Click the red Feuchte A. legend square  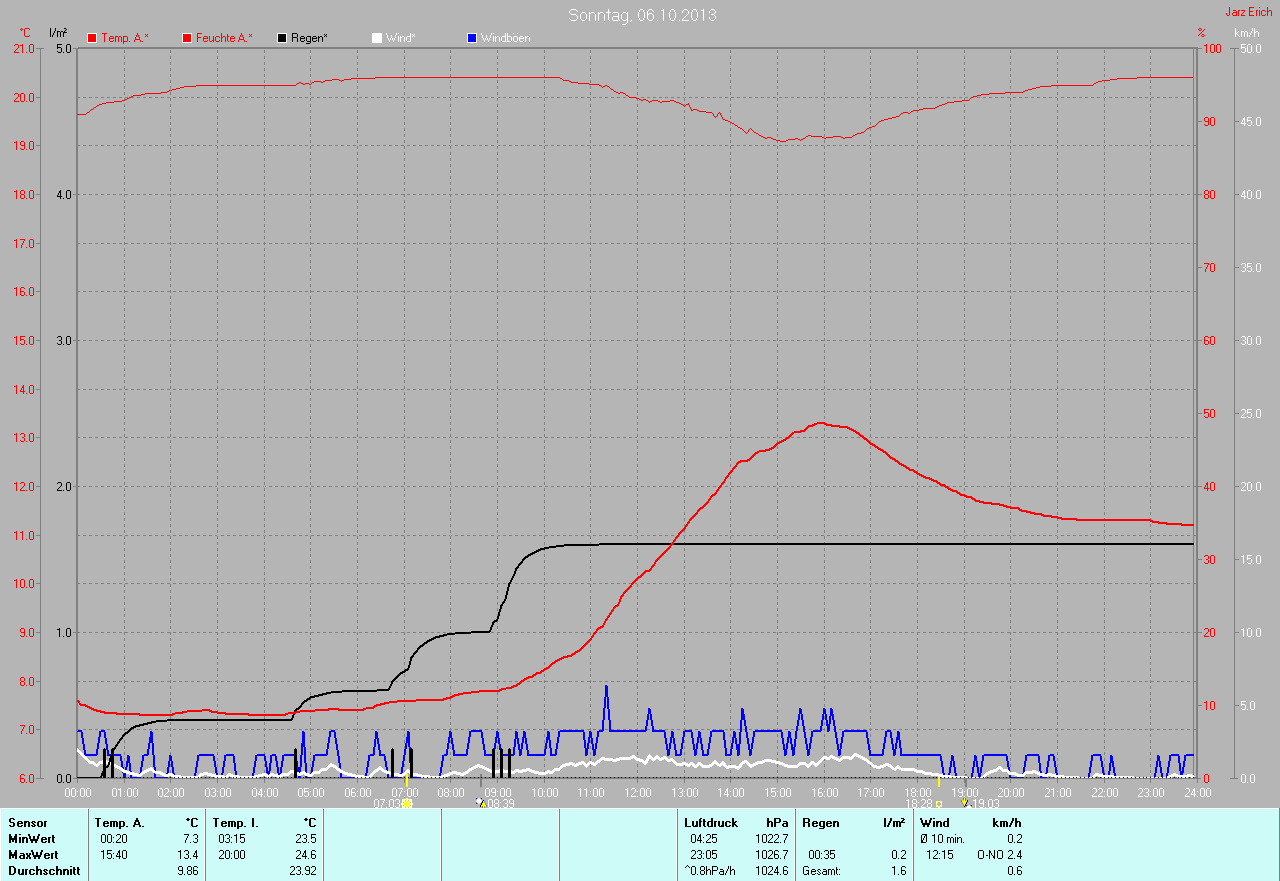[187, 38]
